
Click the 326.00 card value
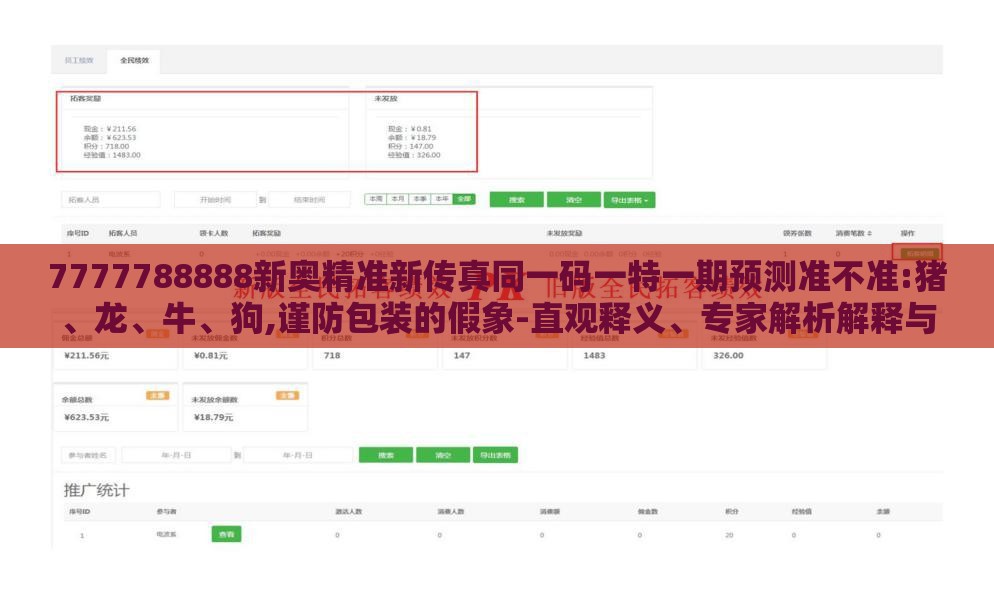728,356
